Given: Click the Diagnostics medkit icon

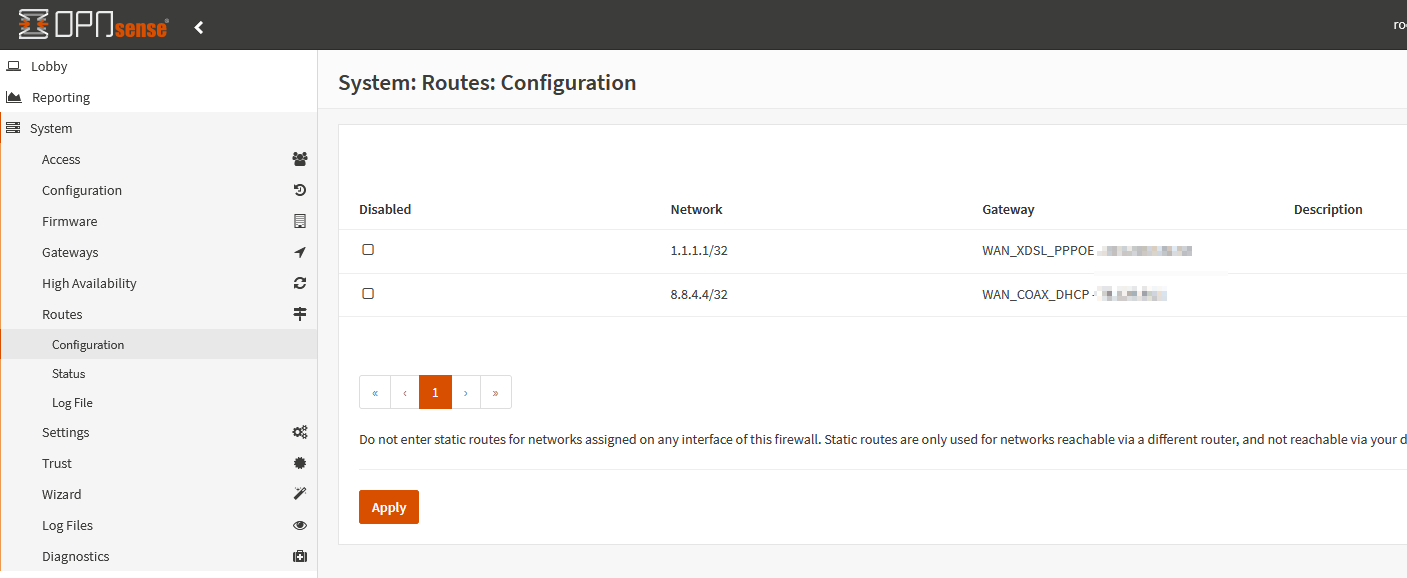Looking at the screenshot, I should point(299,556).
